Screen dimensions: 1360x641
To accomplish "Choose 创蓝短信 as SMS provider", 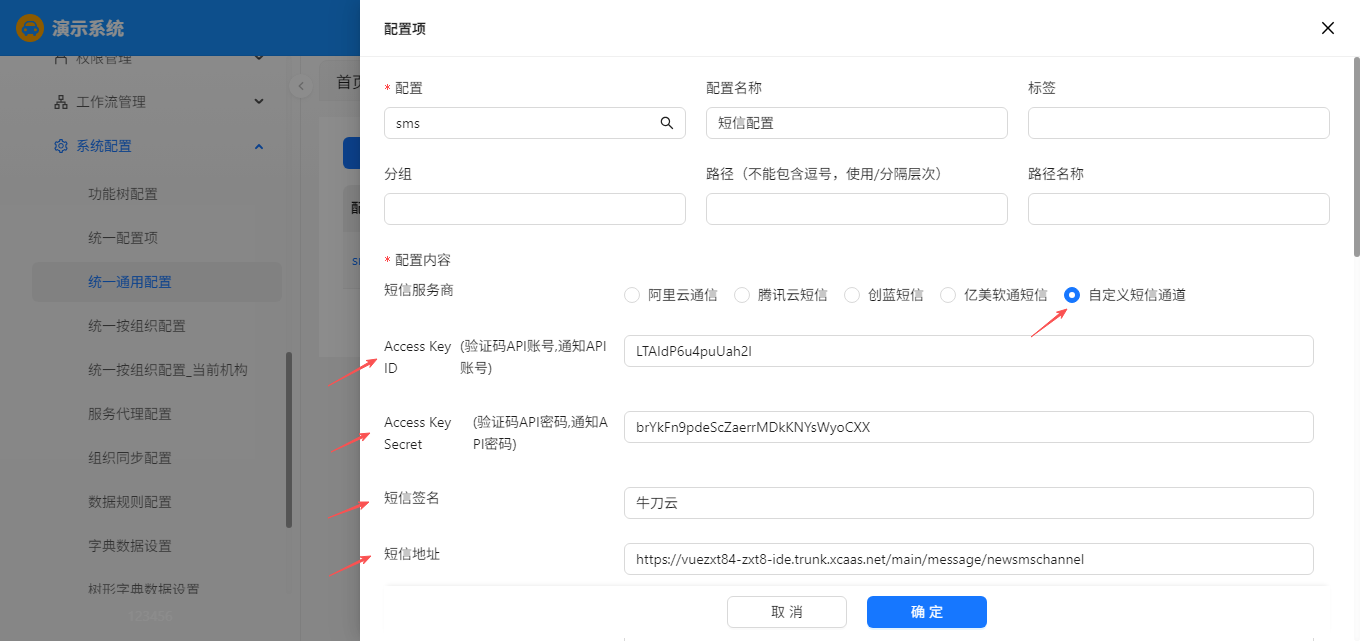I will pos(852,295).
